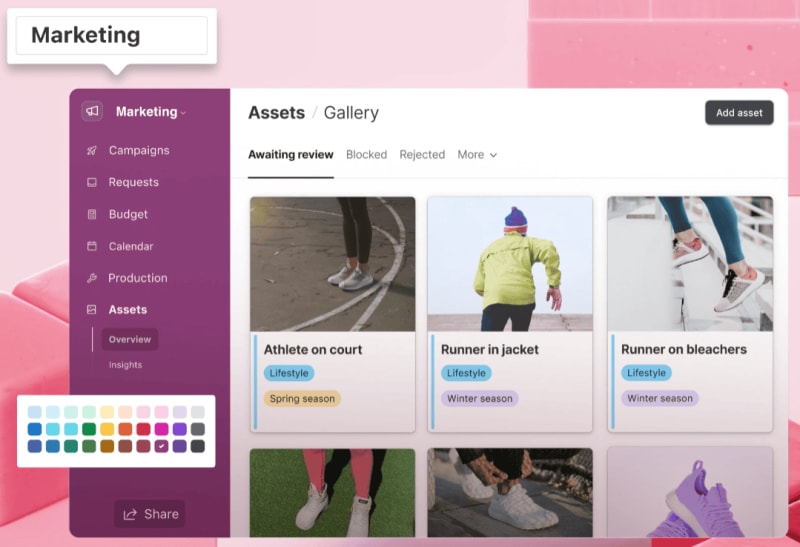Image resolution: width=800 pixels, height=547 pixels.
Task: Click the Add asset button
Action: point(739,113)
